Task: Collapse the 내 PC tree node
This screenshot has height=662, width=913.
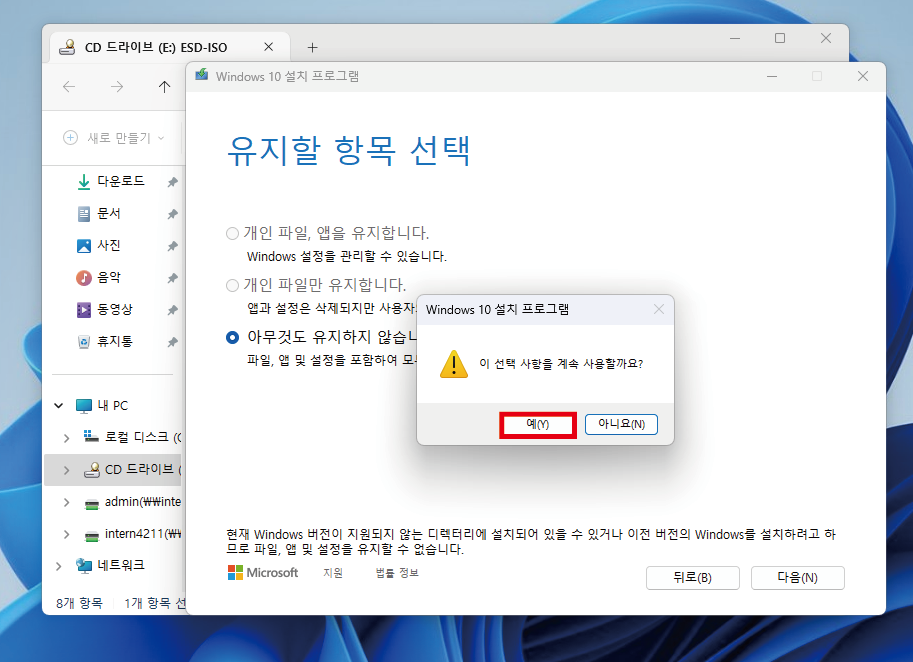Action: click(59, 405)
